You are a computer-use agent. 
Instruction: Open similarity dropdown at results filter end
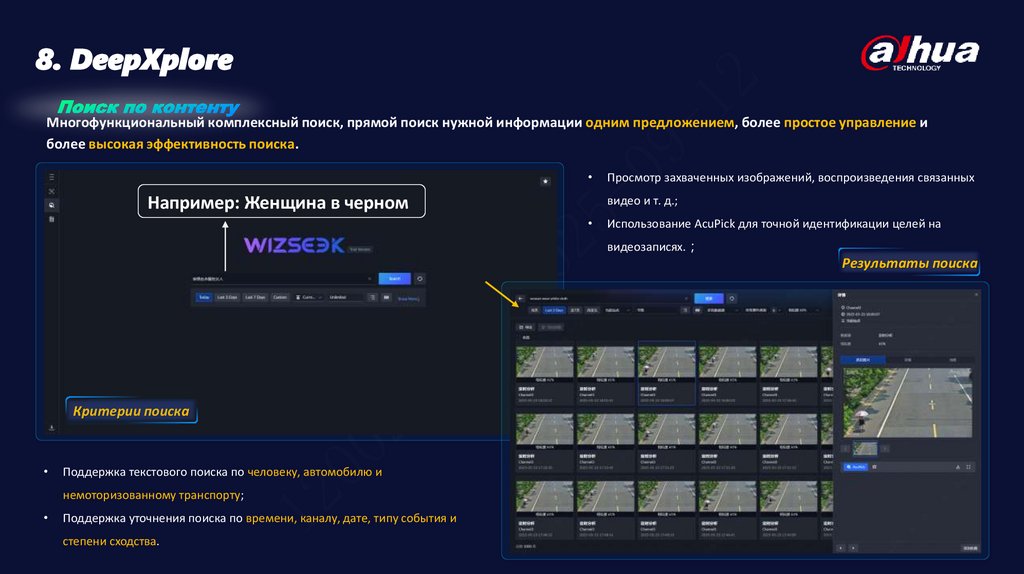803,310
